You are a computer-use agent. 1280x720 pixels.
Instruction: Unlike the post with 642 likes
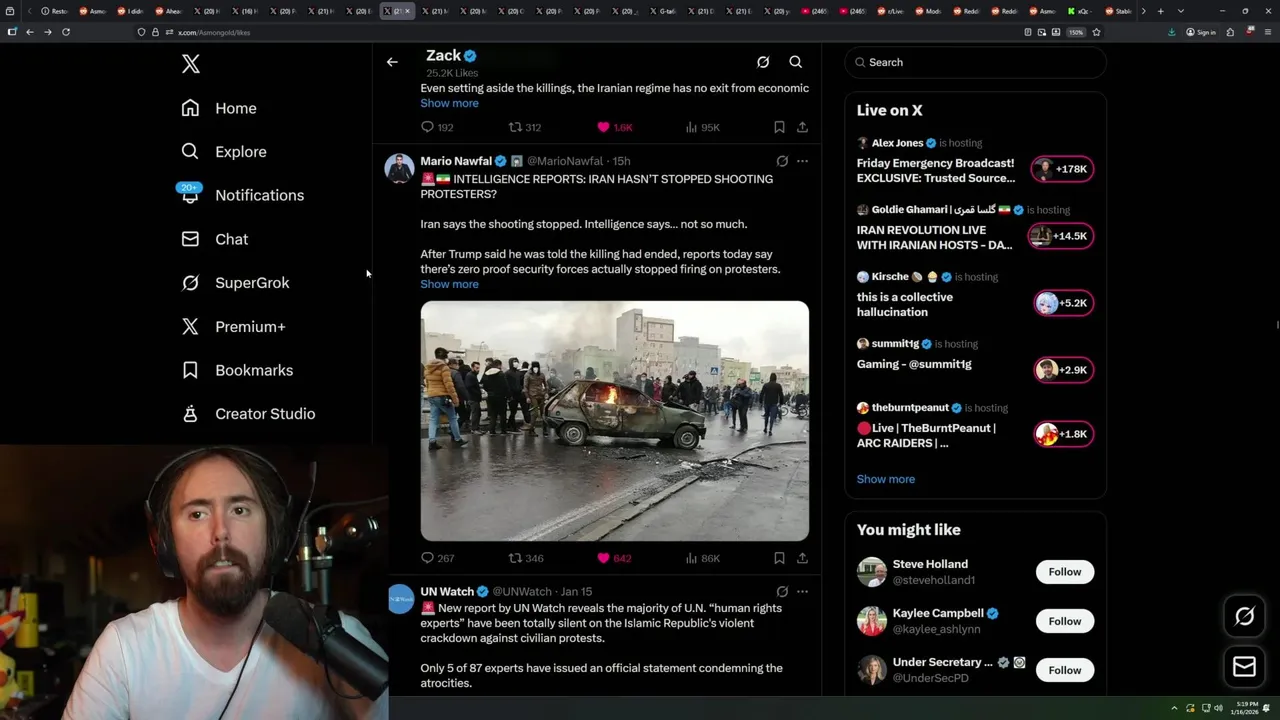pos(614,558)
